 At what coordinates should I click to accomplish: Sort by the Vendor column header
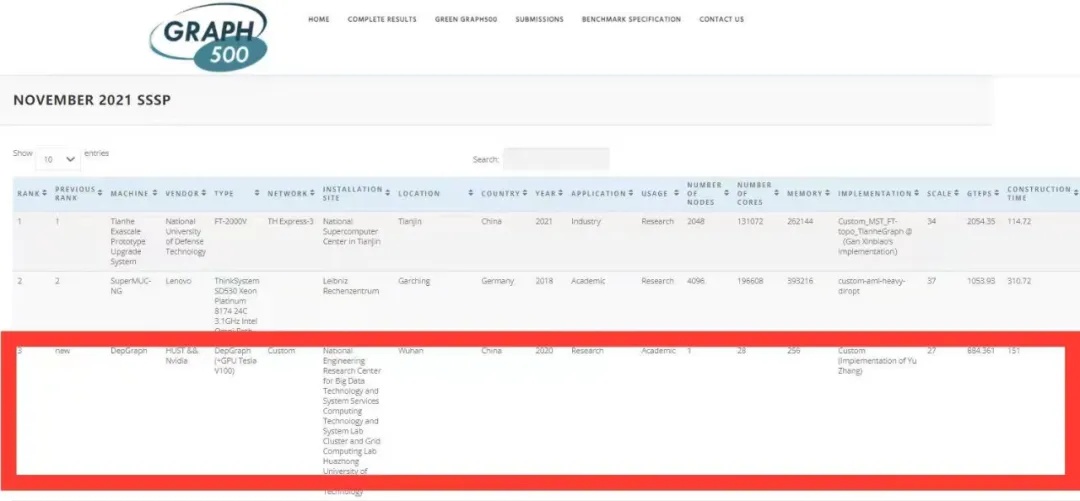pos(182,193)
